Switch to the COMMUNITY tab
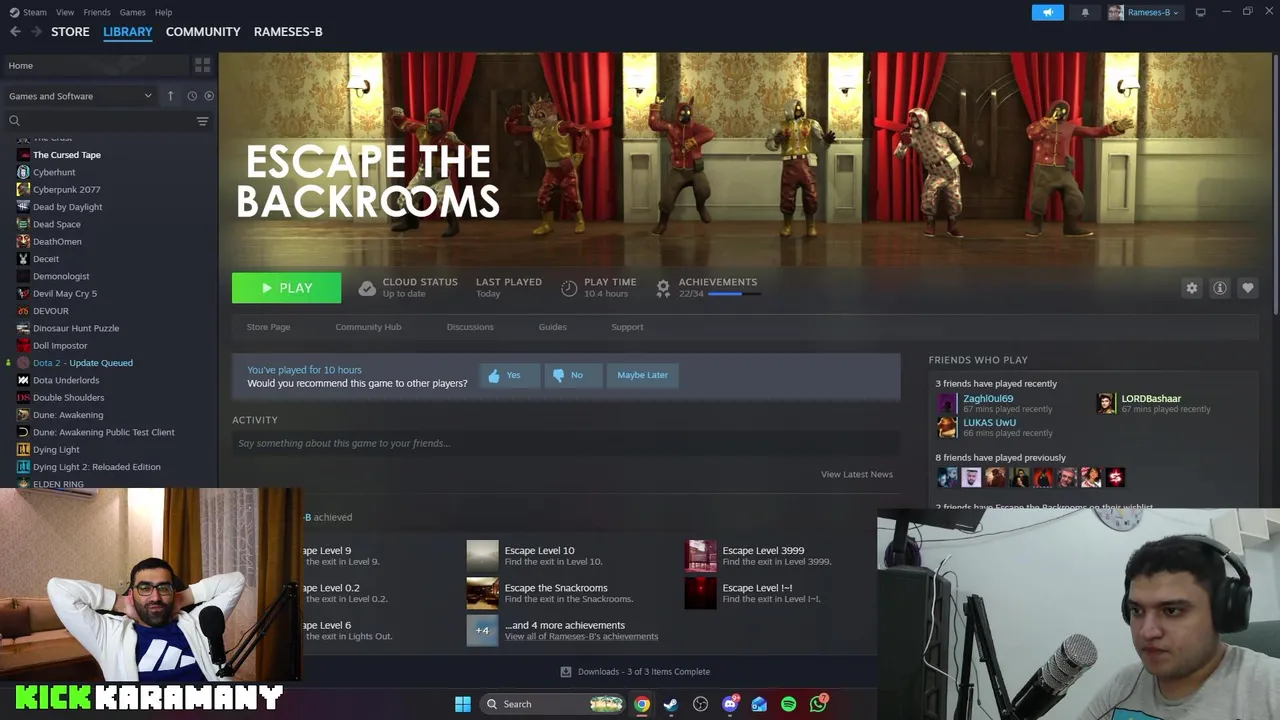This screenshot has height=720, width=1280. coord(203,32)
